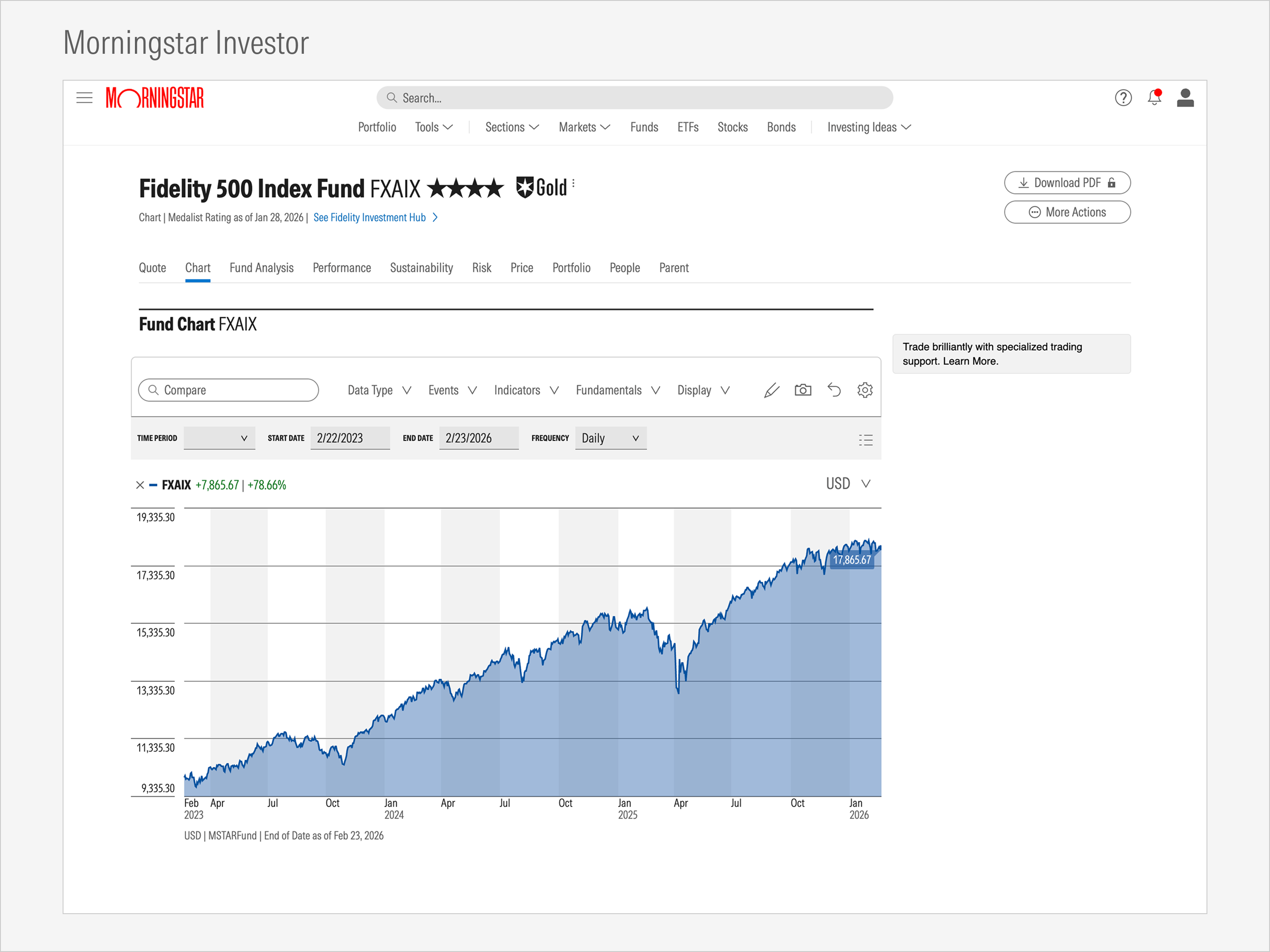
Task: Open the user account profile icon
Action: [1185, 97]
